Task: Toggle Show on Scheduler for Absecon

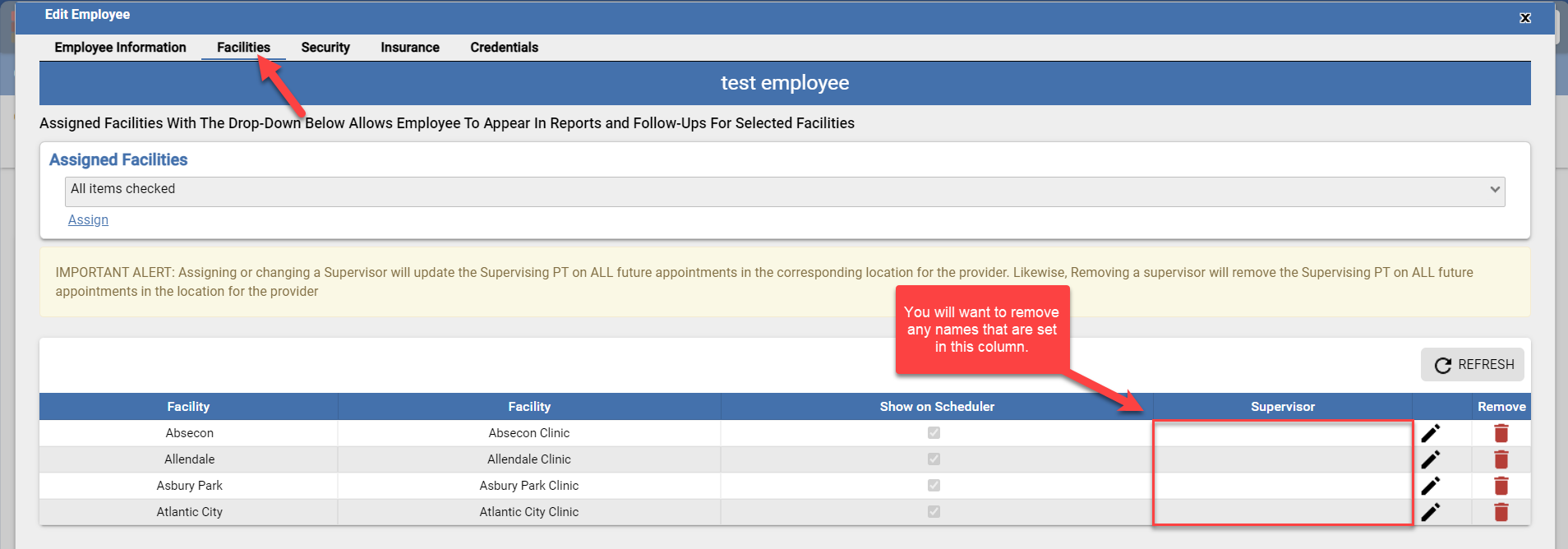Action: [x=934, y=432]
